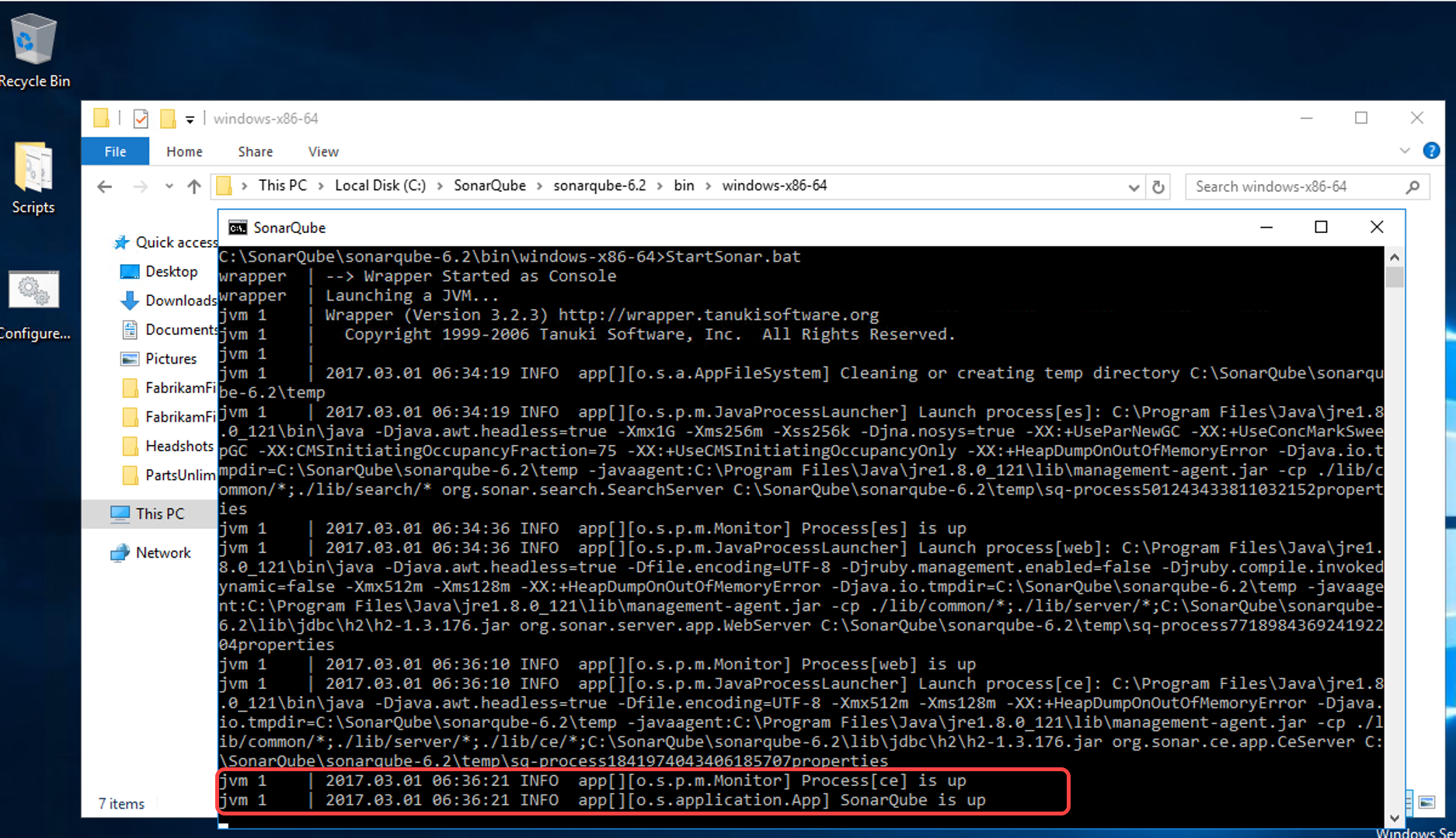Image resolution: width=1456 pixels, height=838 pixels.
Task: Click the search magnifier icon
Action: [x=1412, y=186]
